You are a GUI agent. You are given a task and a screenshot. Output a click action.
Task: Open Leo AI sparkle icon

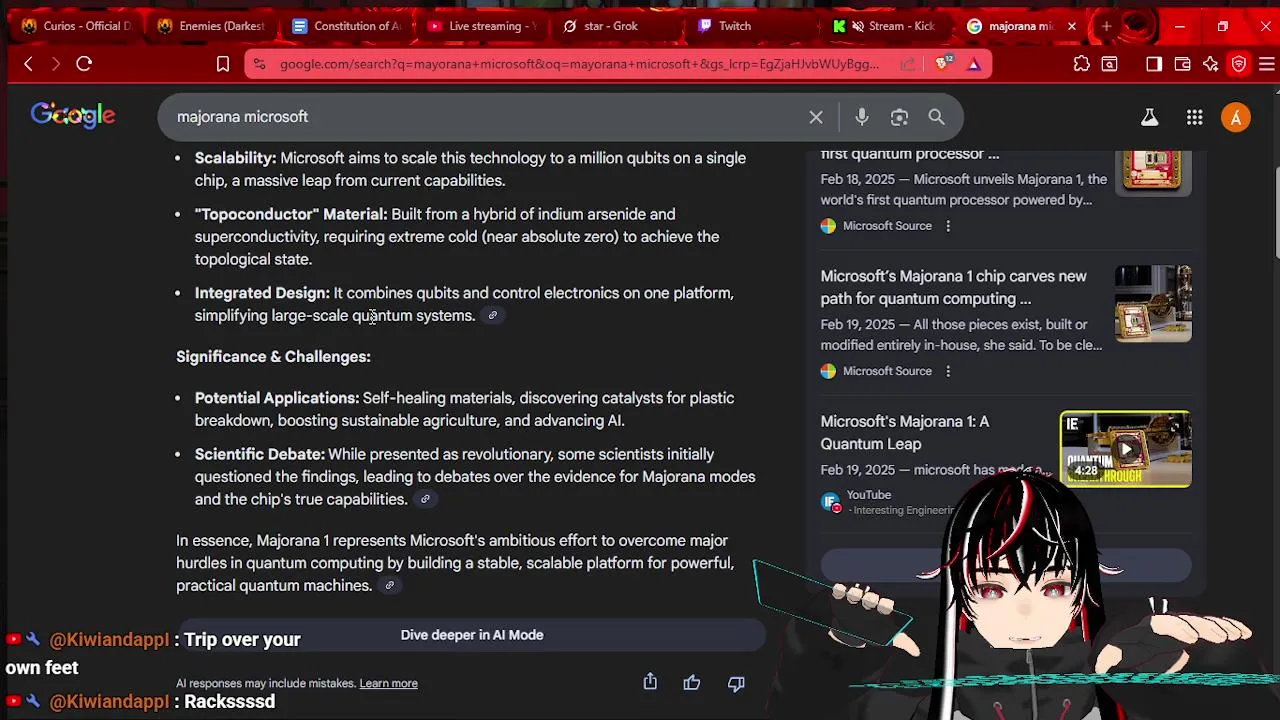coord(1211,64)
